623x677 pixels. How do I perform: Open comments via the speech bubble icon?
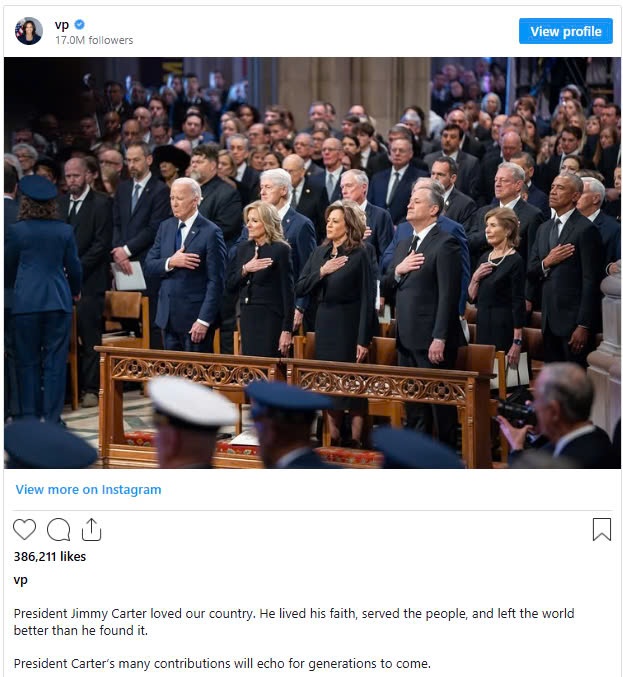click(59, 529)
